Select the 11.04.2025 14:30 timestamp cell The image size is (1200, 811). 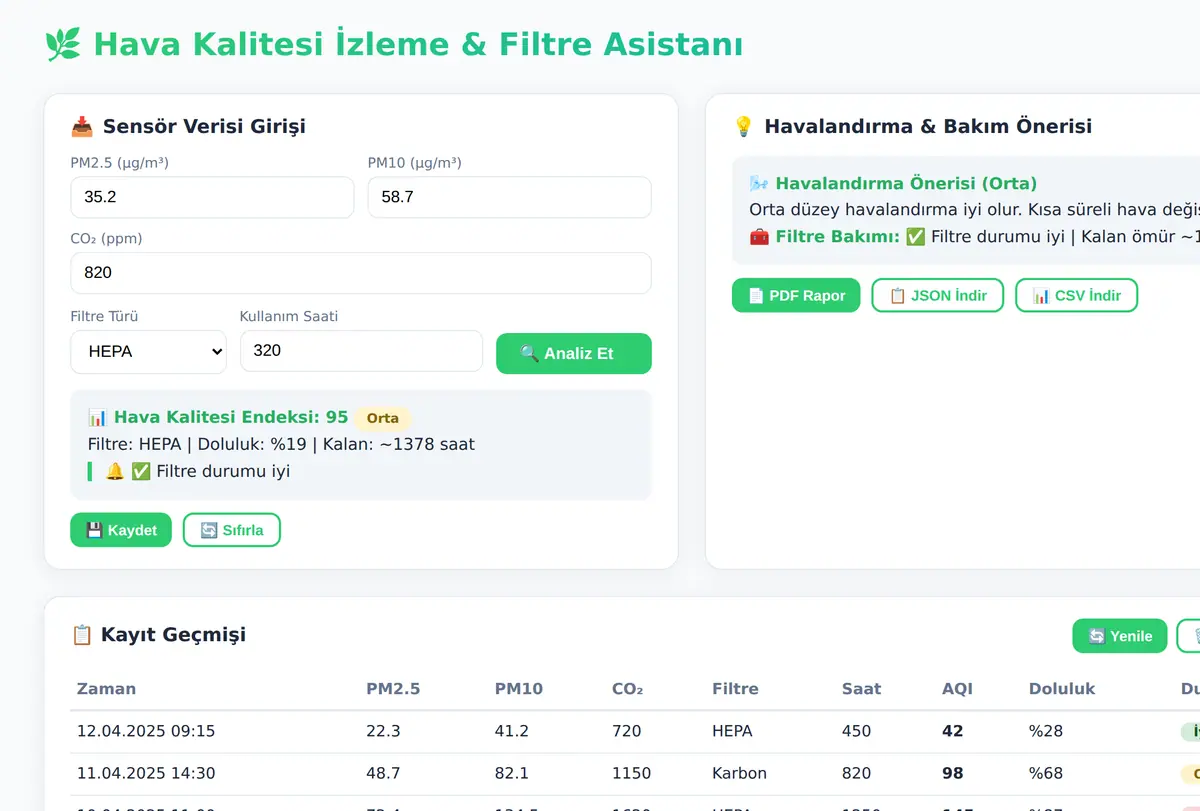(146, 773)
